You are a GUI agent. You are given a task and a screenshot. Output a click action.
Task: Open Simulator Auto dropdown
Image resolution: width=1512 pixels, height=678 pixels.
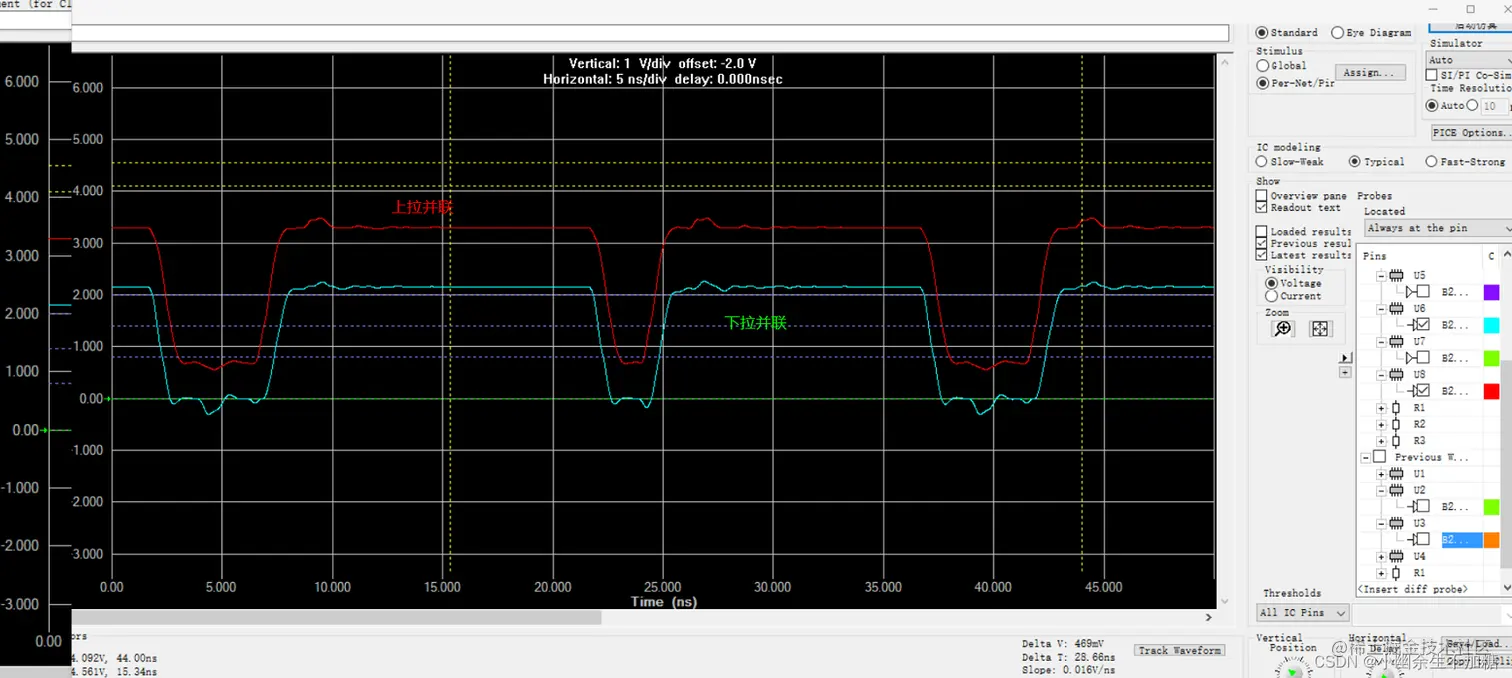1469,60
